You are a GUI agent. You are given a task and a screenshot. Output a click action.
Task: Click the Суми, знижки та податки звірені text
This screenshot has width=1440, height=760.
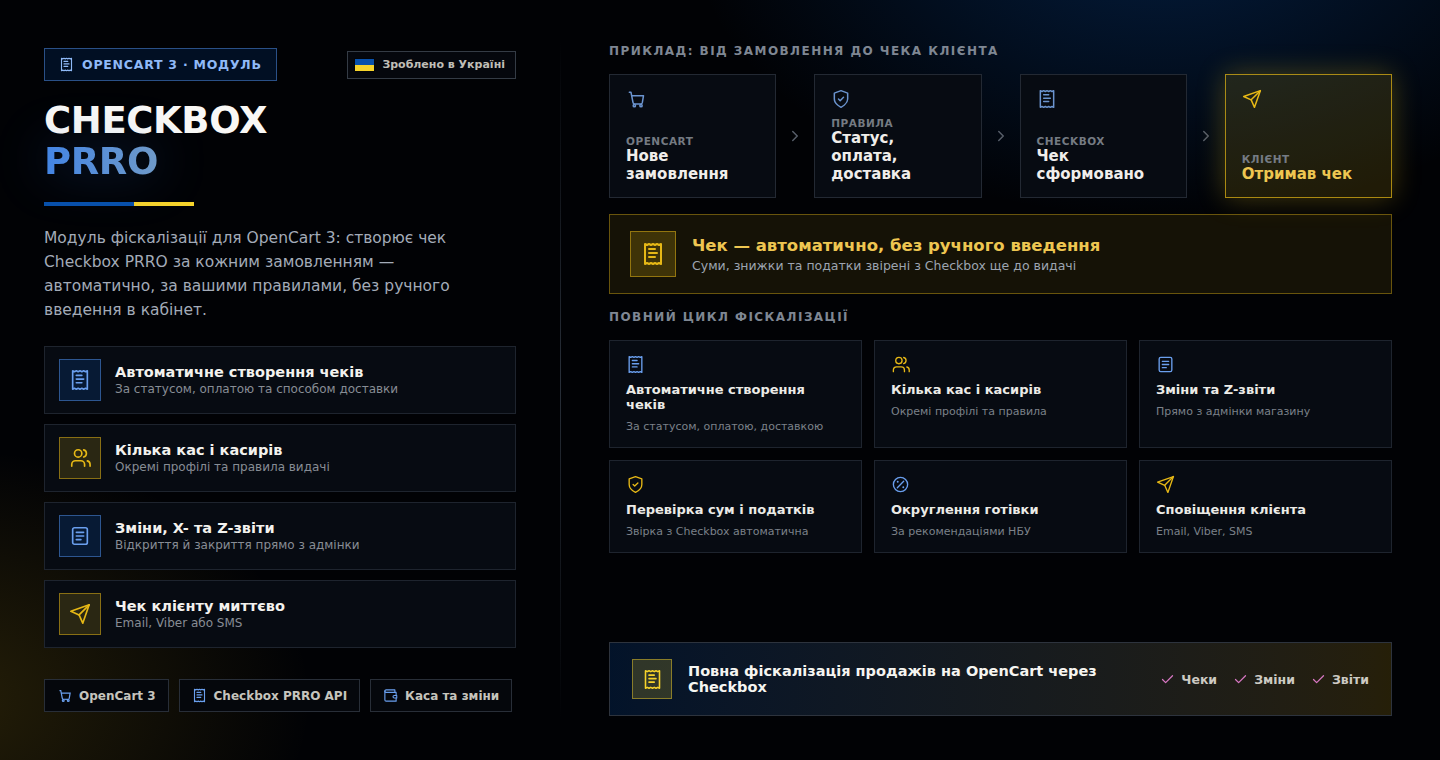click(x=884, y=267)
